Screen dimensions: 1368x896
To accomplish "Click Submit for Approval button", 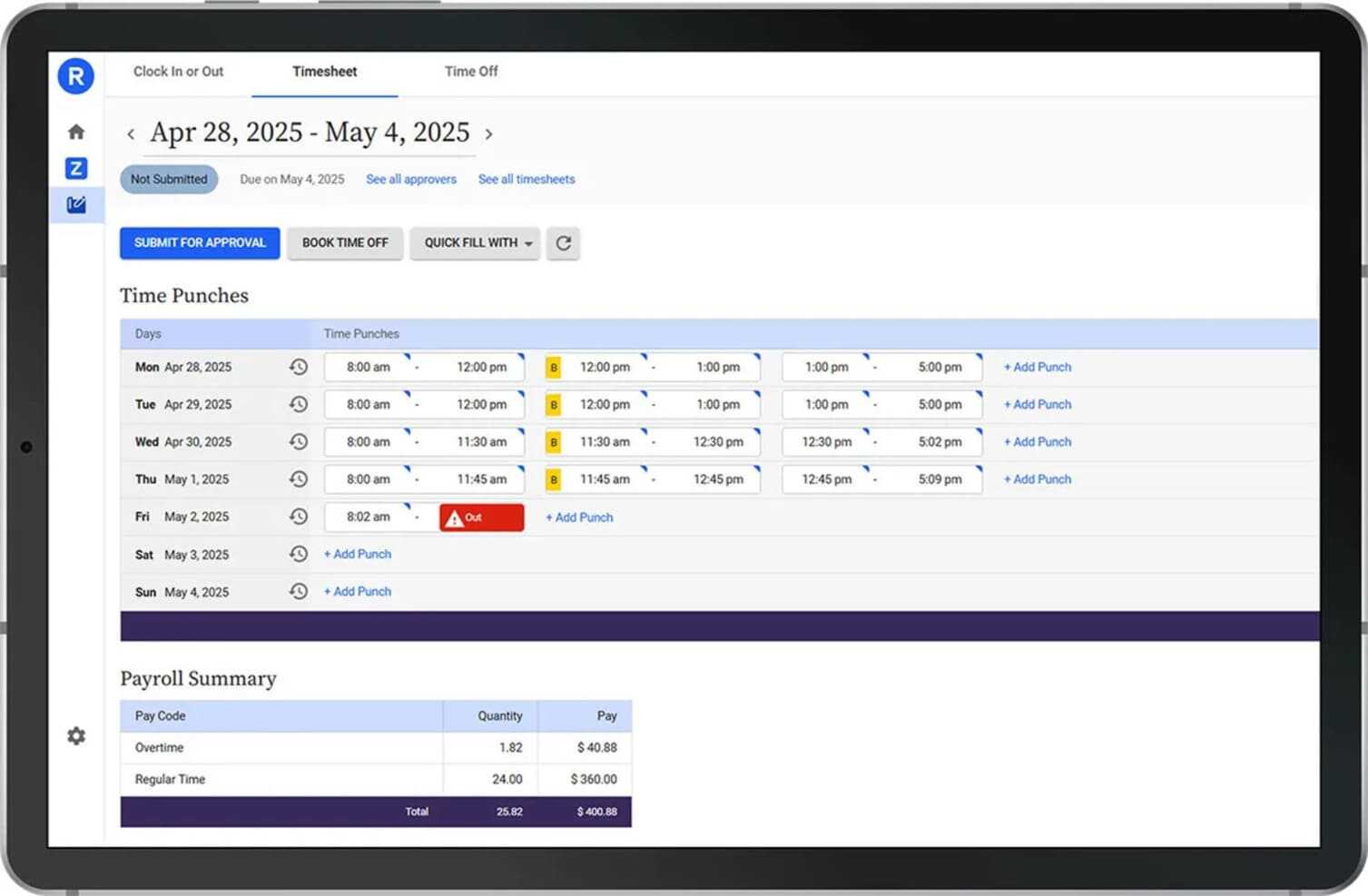I will tap(200, 243).
